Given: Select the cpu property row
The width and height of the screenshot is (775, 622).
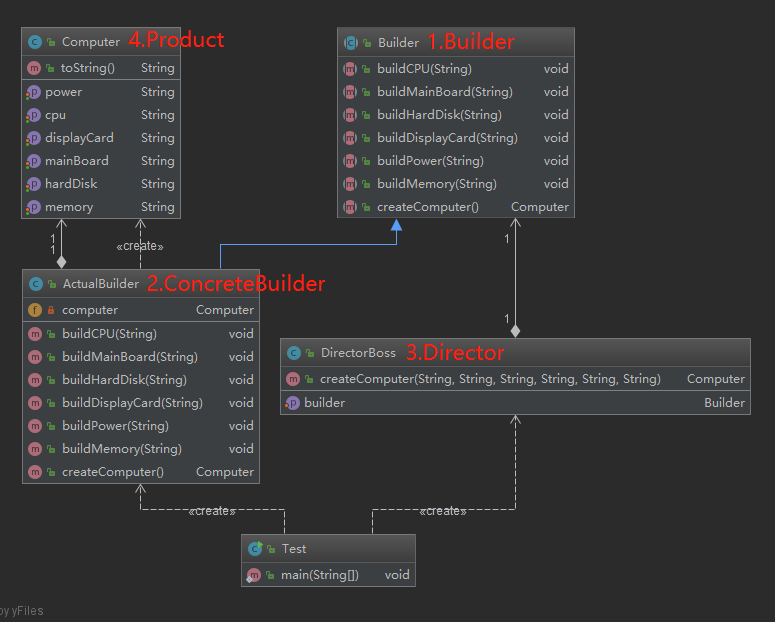Looking at the screenshot, I should pyautogui.click(x=101, y=115).
